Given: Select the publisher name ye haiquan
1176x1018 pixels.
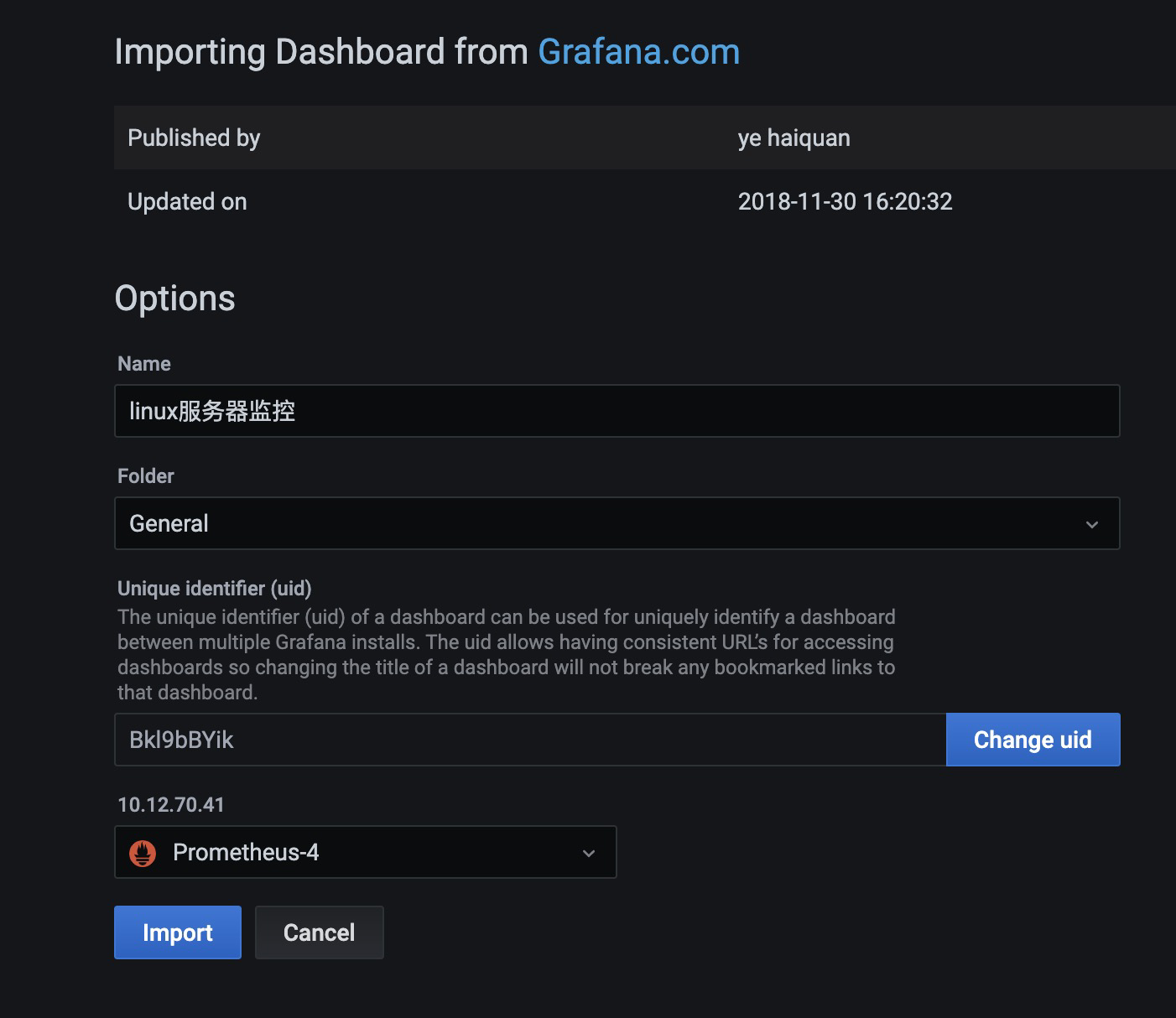Looking at the screenshot, I should pos(794,138).
